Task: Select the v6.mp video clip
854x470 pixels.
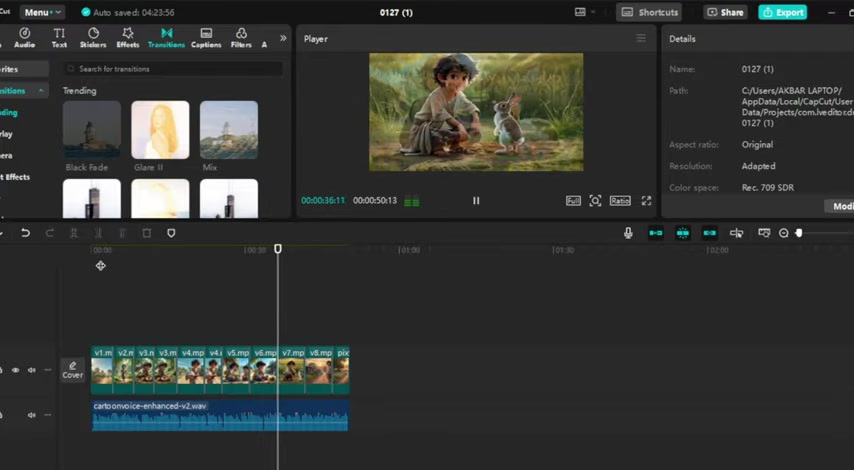Action: pos(265,370)
